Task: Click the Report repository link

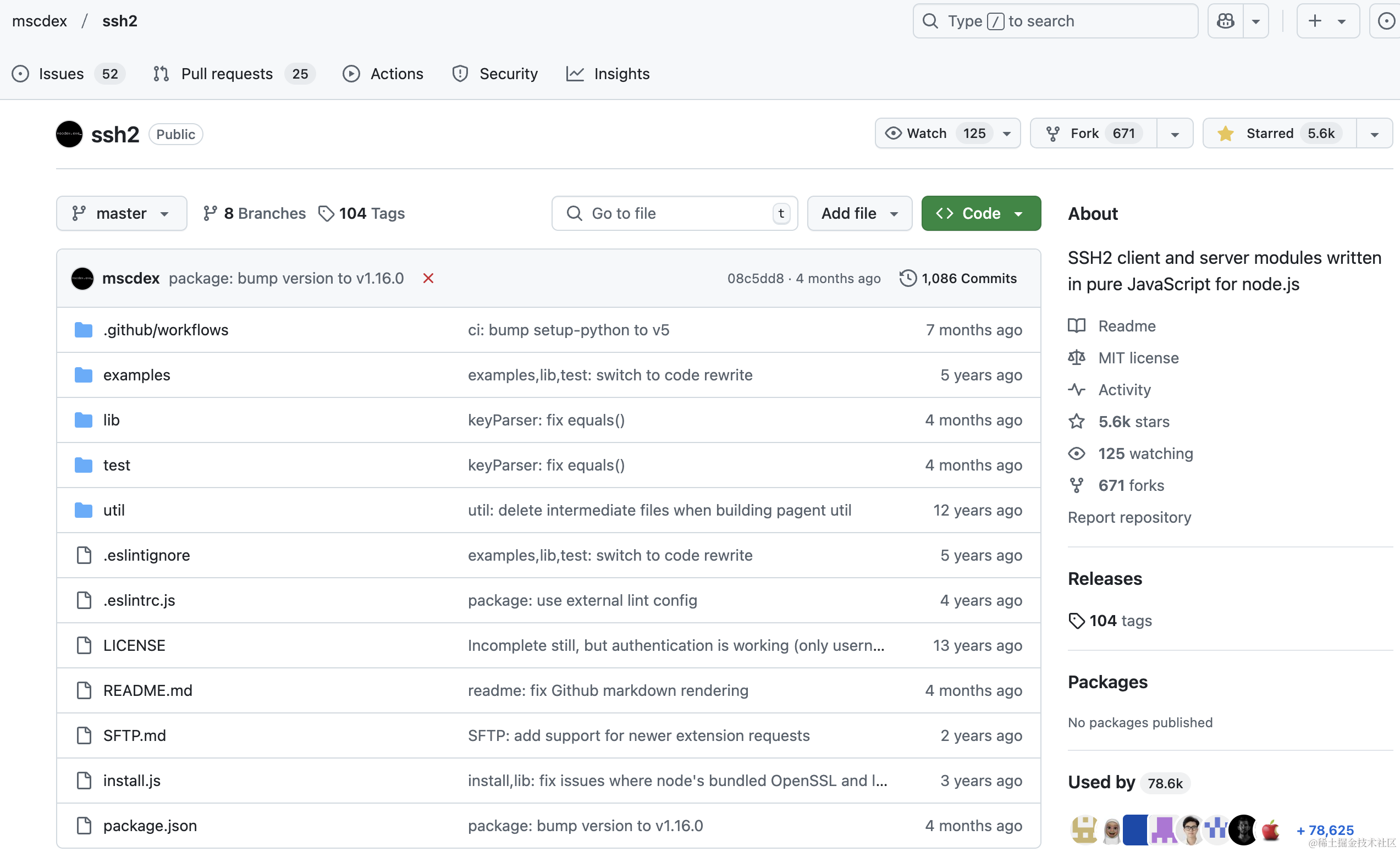Action: 1129,517
